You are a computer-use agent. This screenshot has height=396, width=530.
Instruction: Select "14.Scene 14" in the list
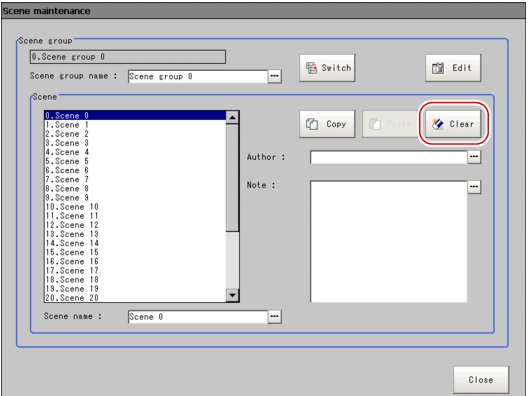pyautogui.click(x=135, y=243)
